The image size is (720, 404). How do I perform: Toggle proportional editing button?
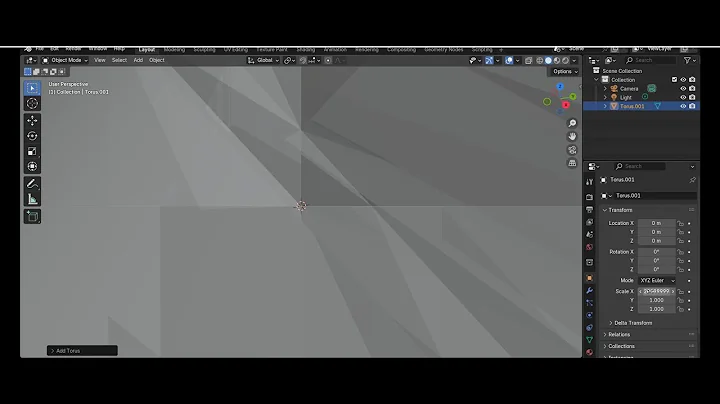click(328, 61)
